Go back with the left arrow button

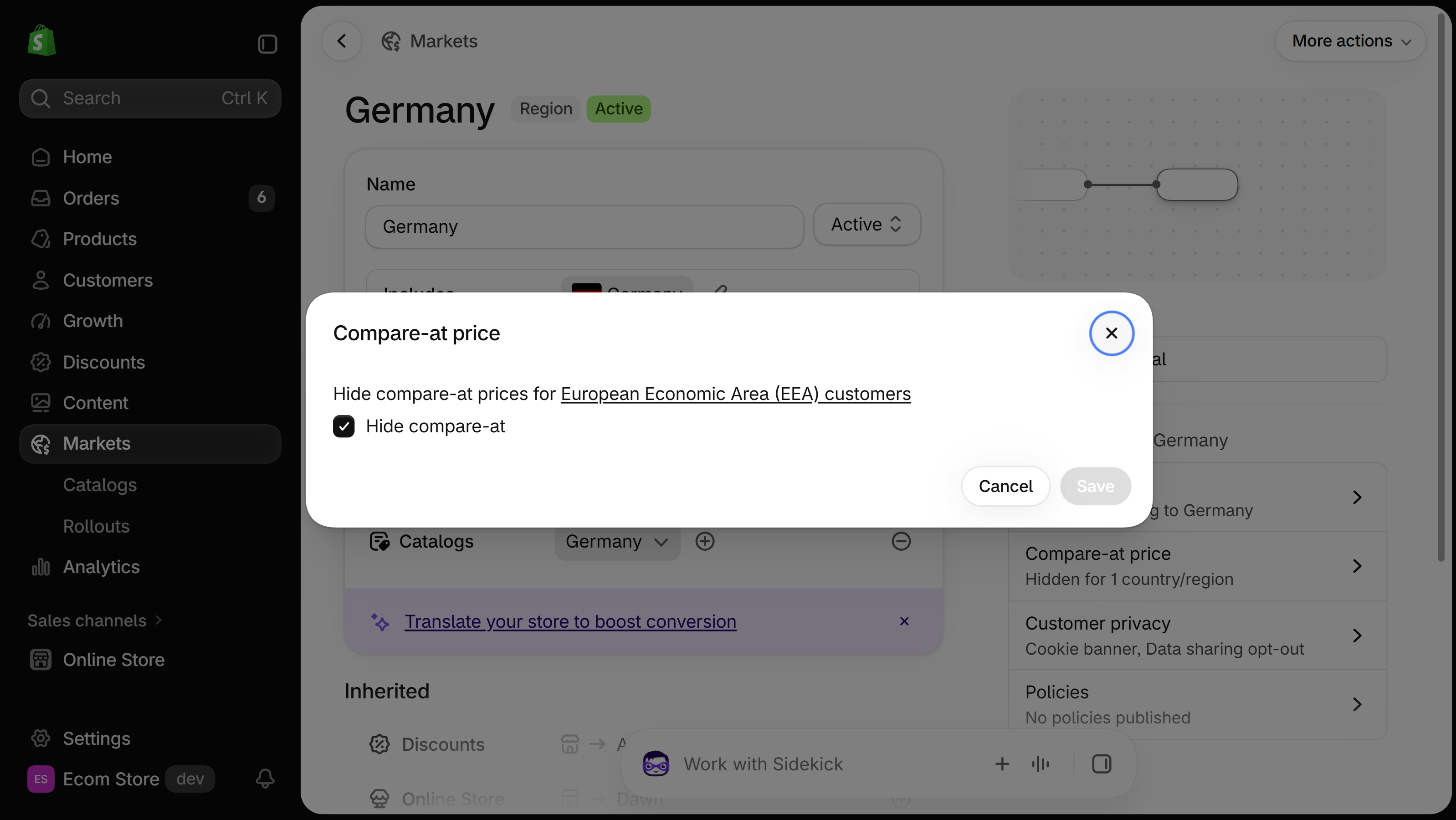341,41
